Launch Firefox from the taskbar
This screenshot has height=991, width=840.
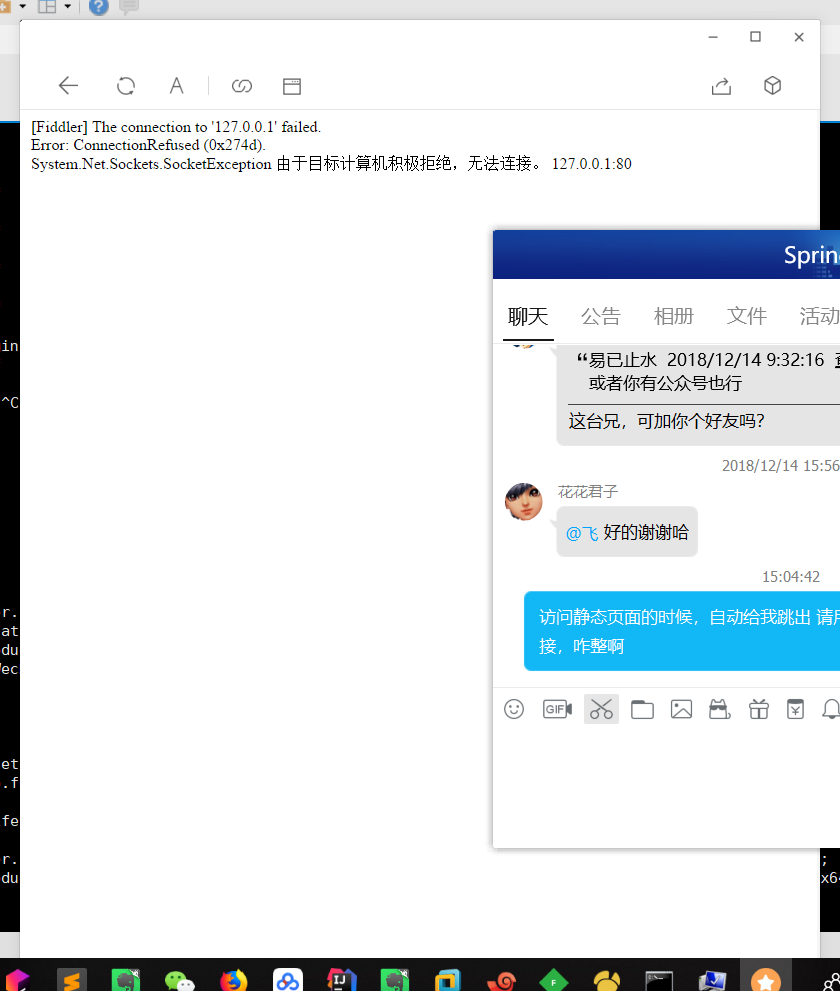[x=234, y=980]
